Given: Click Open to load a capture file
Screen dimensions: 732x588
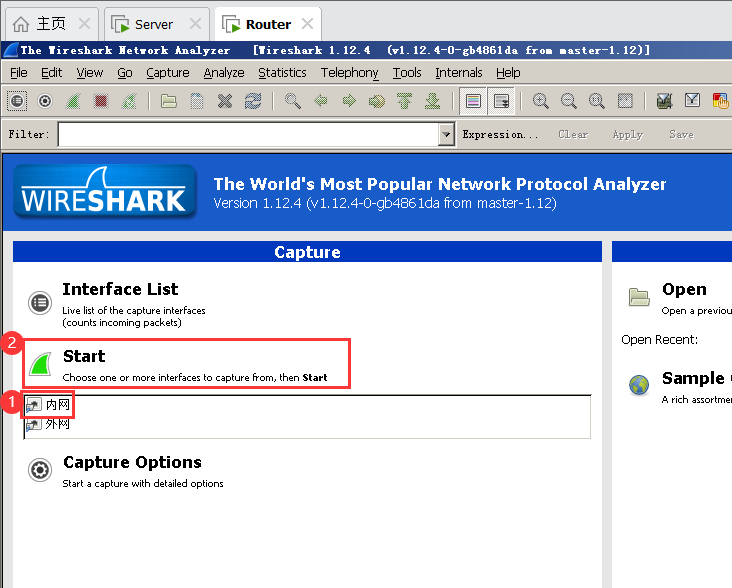Looking at the screenshot, I should [684, 289].
